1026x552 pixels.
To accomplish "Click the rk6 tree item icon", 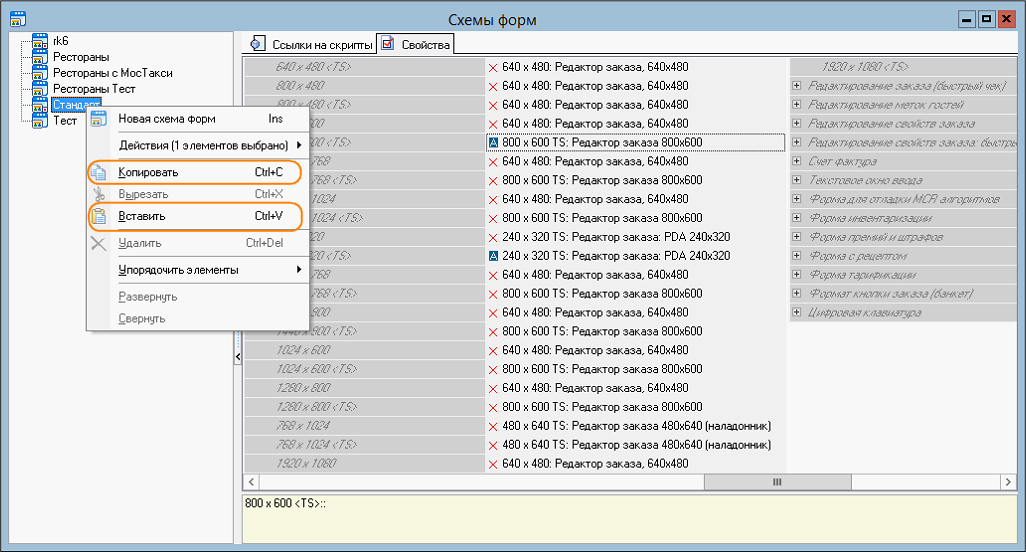I will (x=40, y=41).
